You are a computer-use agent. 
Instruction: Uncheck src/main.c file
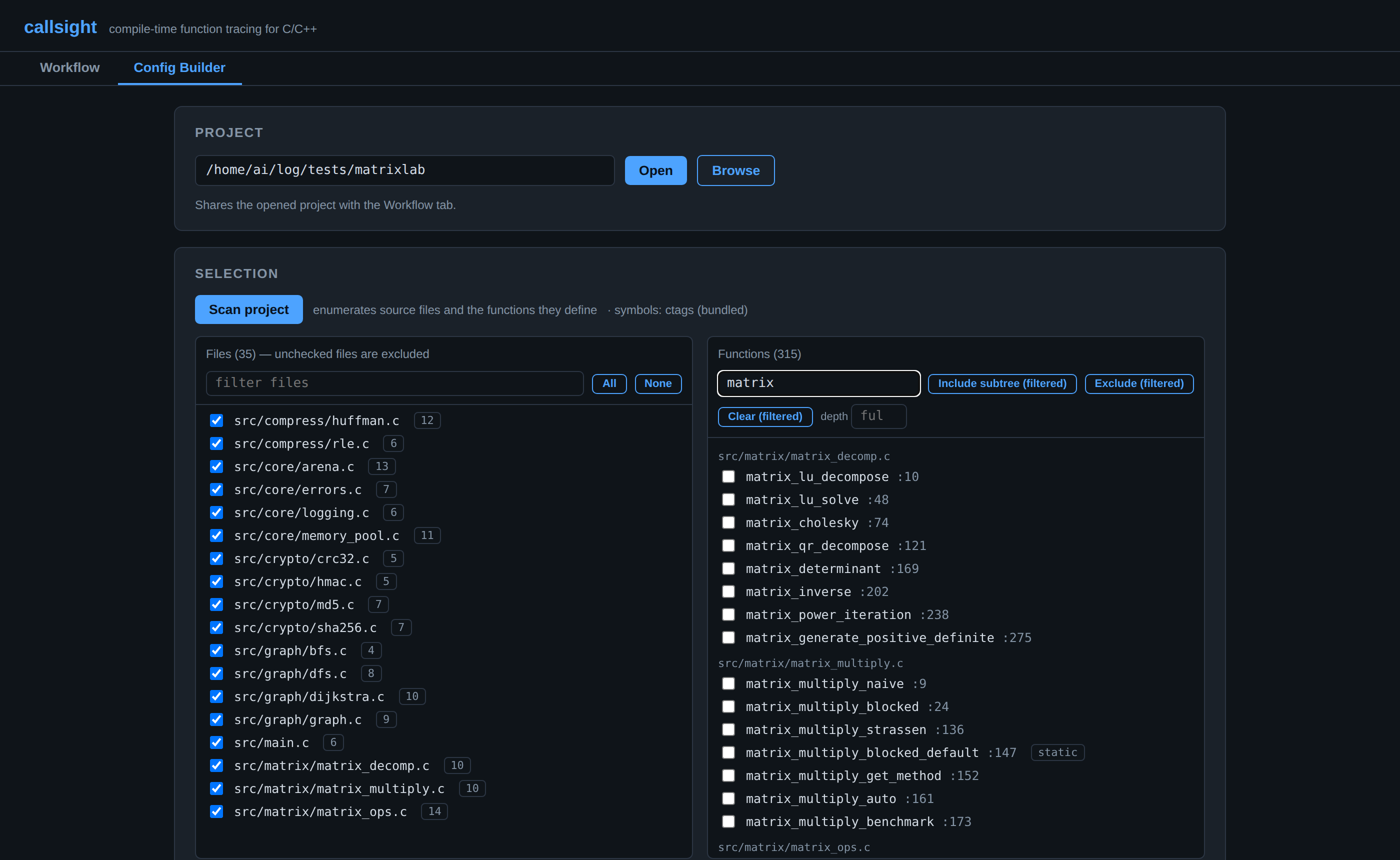click(216, 742)
